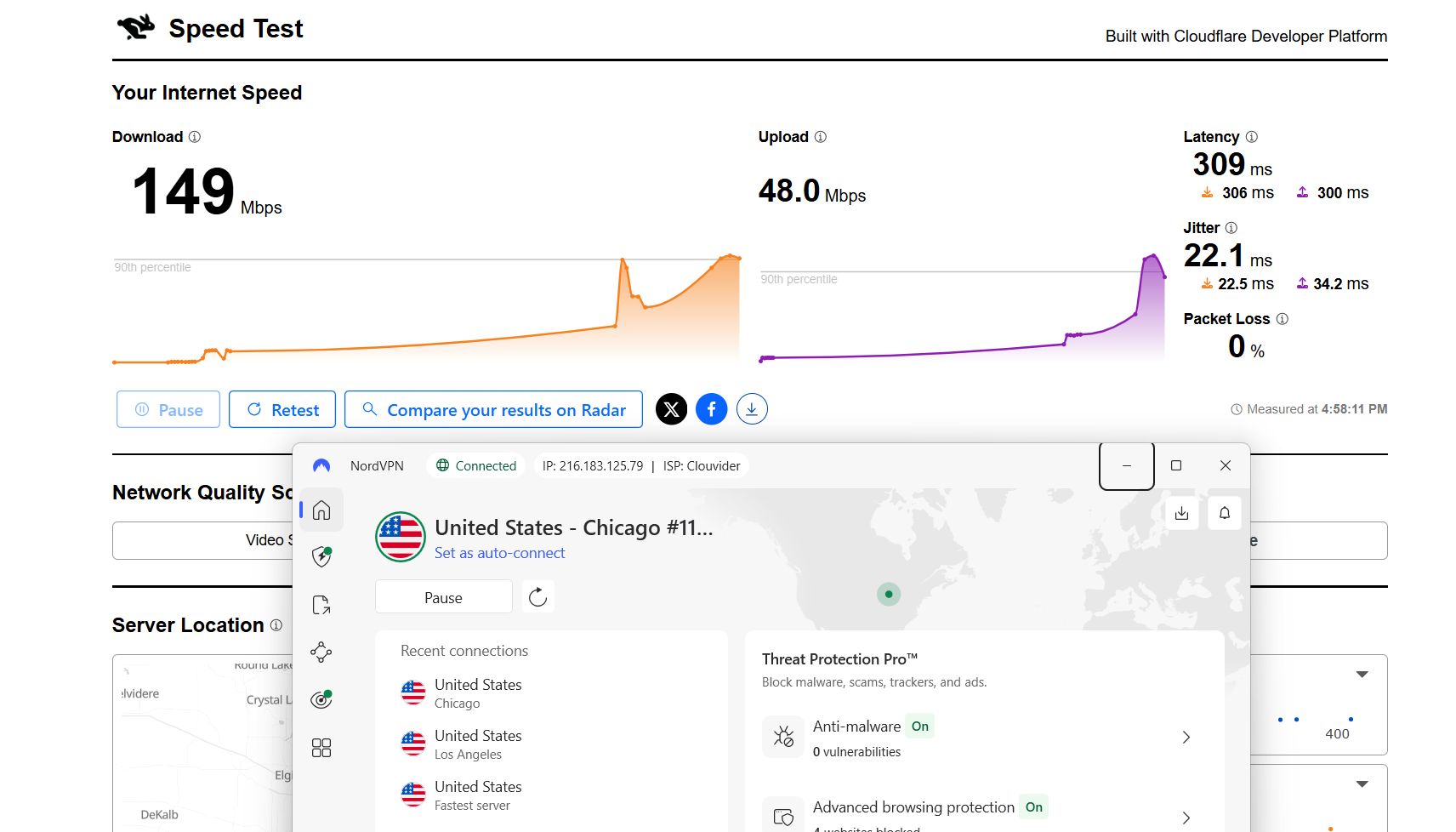
Task: Click the Server Location map thumbnail
Action: [202, 743]
